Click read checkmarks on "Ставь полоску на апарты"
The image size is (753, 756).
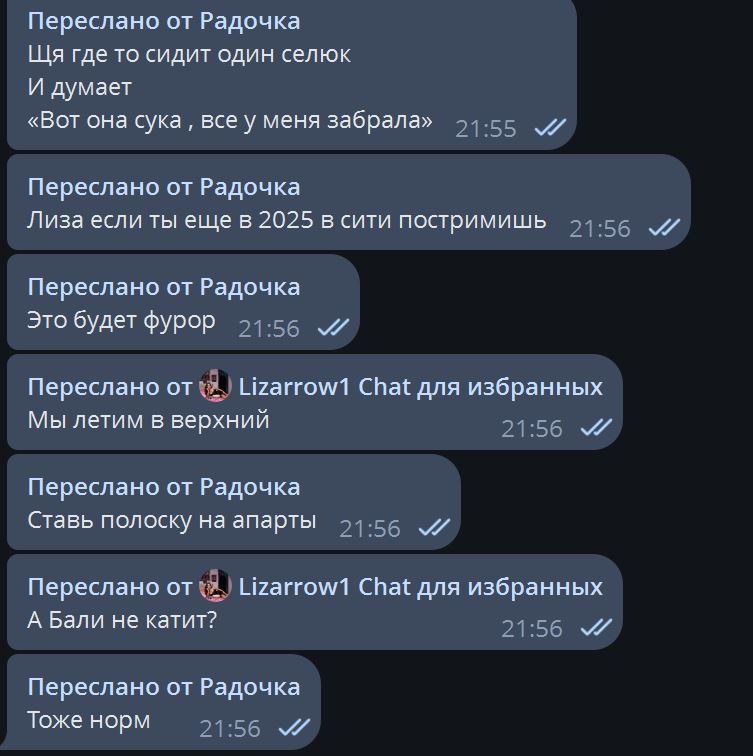(x=434, y=527)
